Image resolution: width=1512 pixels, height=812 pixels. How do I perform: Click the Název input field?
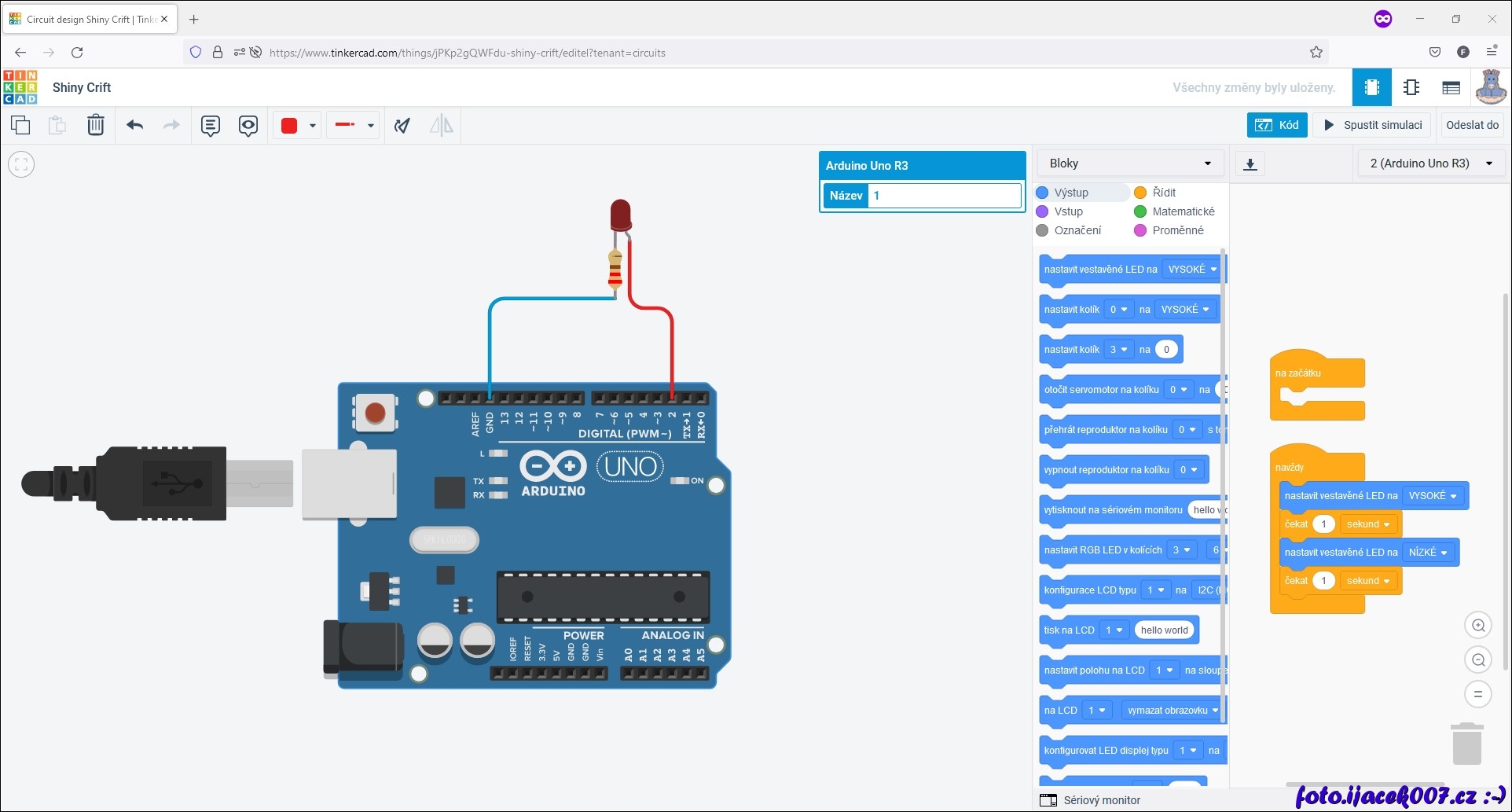point(945,196)
